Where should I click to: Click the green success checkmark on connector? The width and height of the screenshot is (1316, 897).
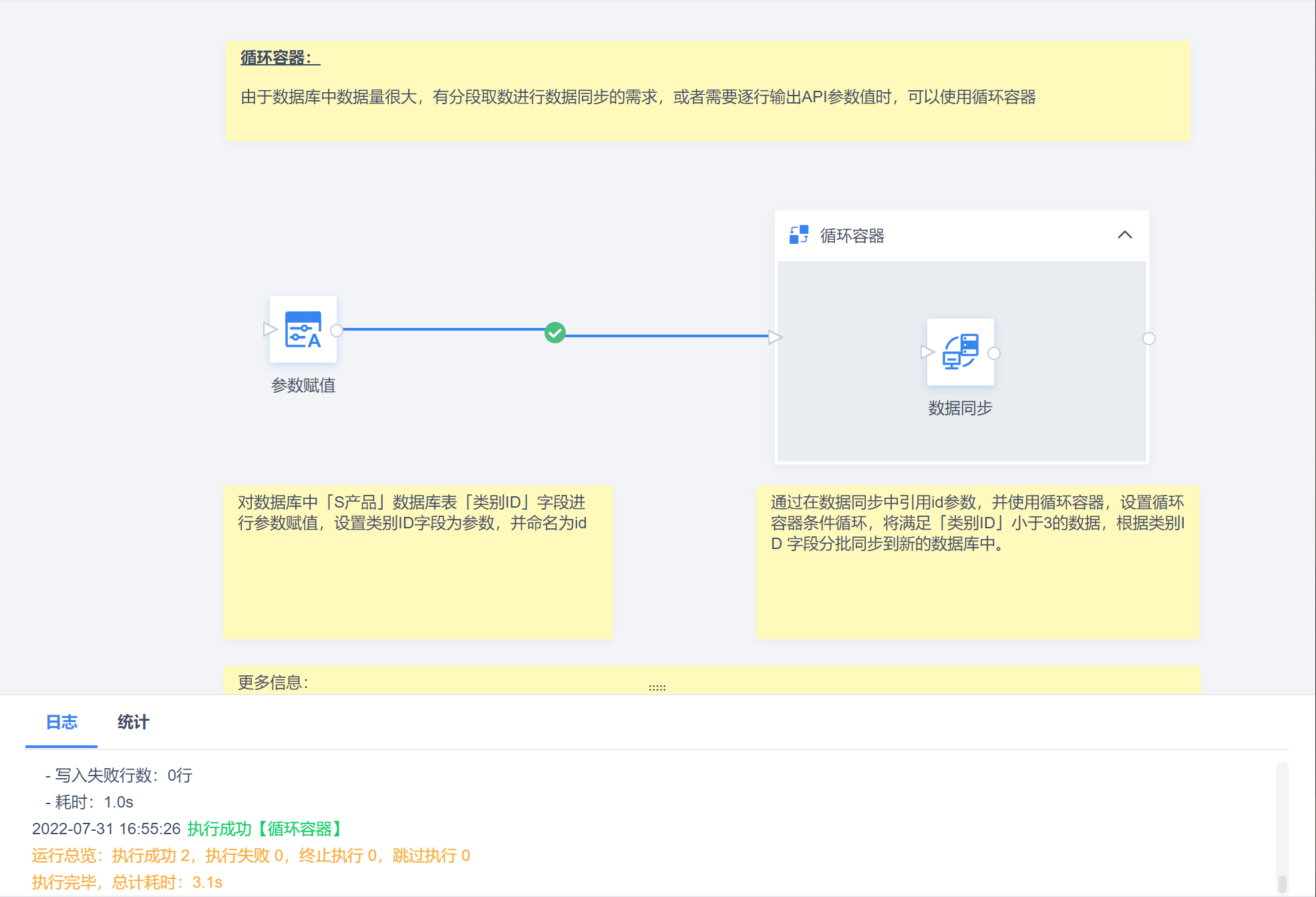coord(554,333)
